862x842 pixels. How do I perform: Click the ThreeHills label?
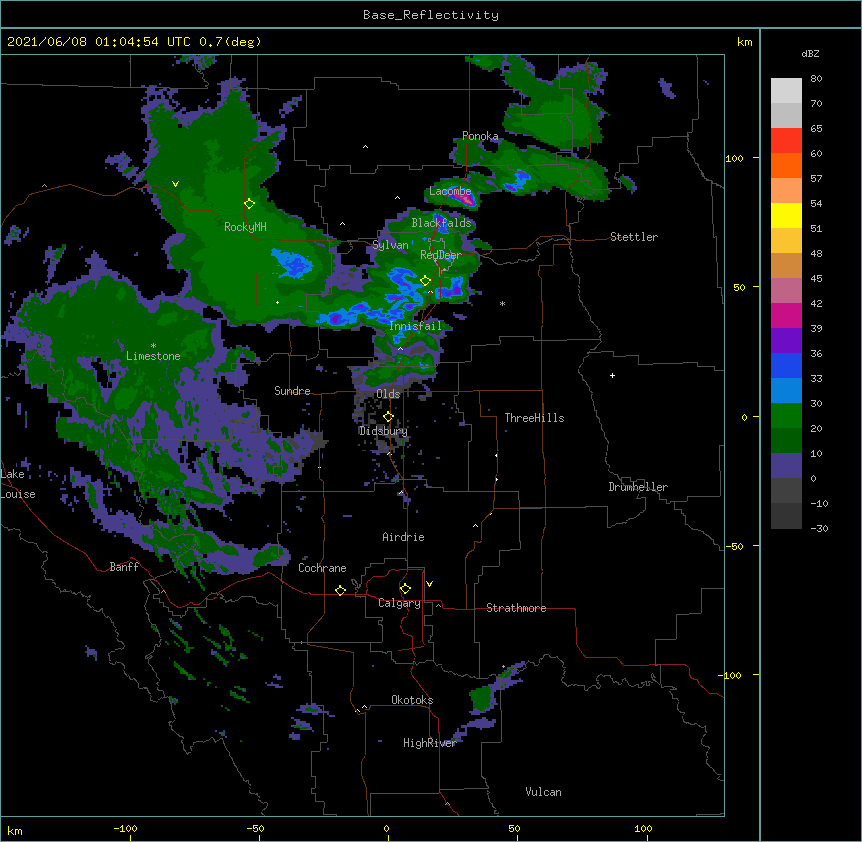pos(534,418)
